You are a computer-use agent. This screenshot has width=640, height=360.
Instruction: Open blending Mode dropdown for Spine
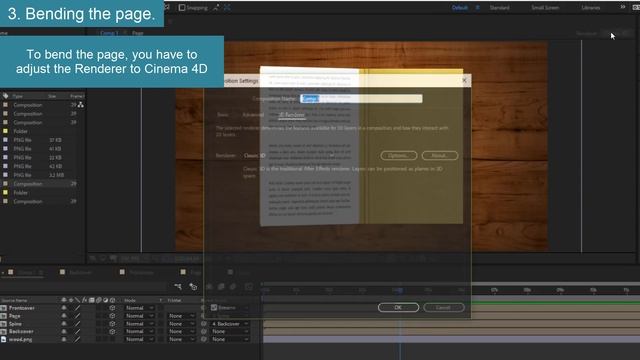pyautogui.click(x=139, y=323)
